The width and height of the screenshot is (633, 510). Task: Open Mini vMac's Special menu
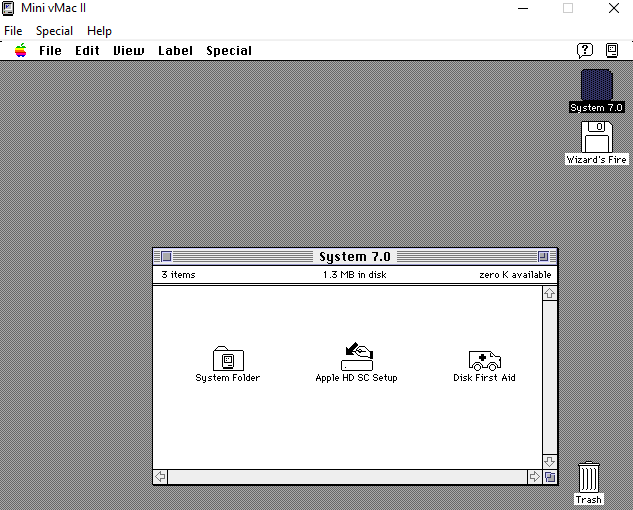click(54, 31)
